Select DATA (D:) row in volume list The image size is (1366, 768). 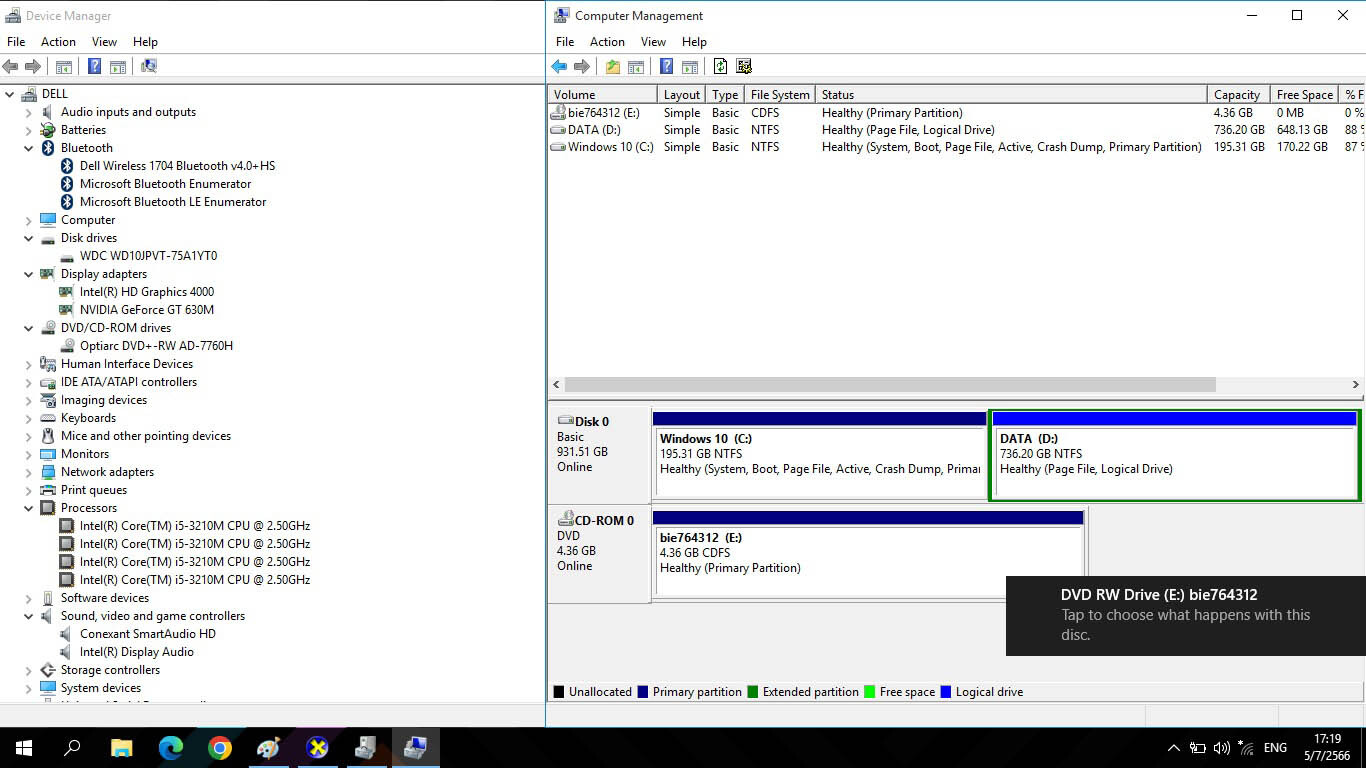[x=955, y=130]
